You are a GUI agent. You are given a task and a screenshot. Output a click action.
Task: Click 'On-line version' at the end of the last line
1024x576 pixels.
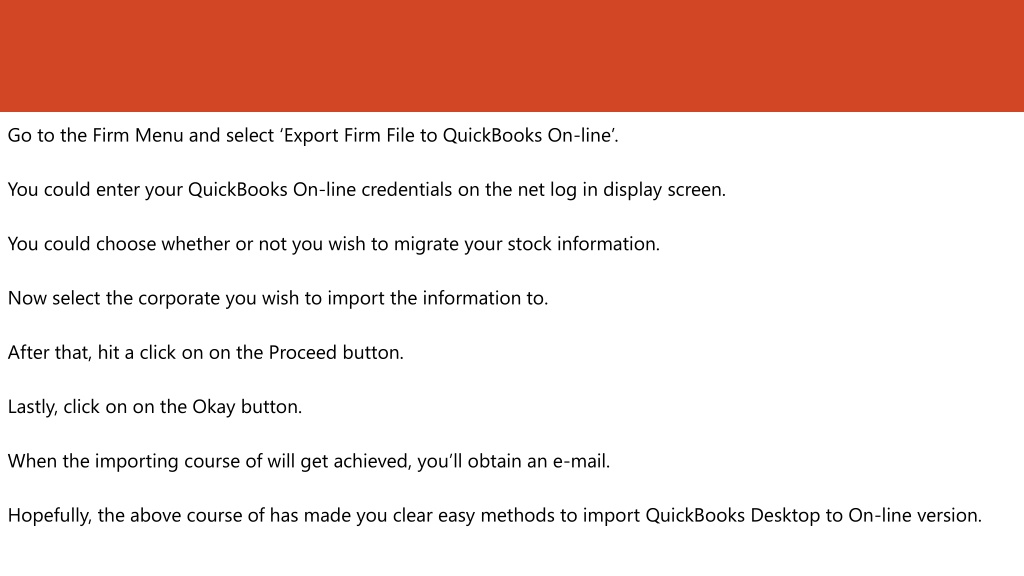(x=913, y=516)
